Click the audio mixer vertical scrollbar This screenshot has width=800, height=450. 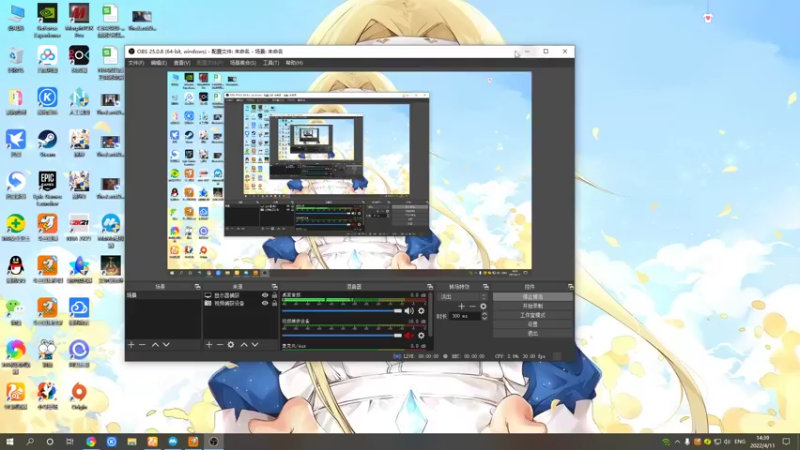pyautogui.click(x=432, y=315)
